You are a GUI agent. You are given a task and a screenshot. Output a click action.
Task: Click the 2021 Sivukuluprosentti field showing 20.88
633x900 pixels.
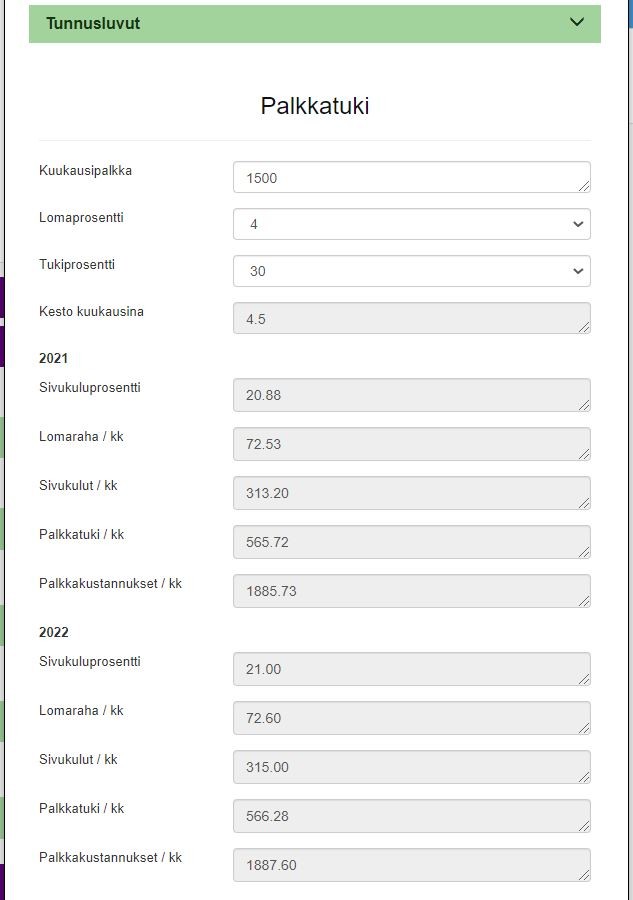coord(411,395)
